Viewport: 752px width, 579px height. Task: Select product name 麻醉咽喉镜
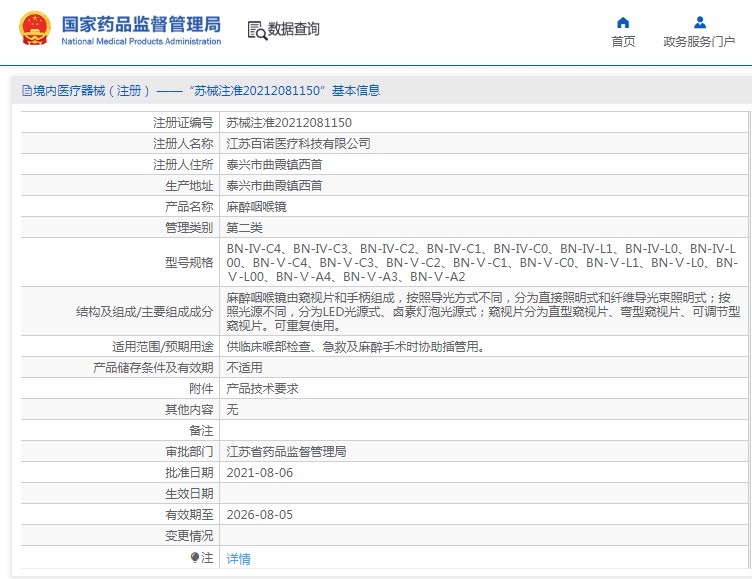pos(256,207)
